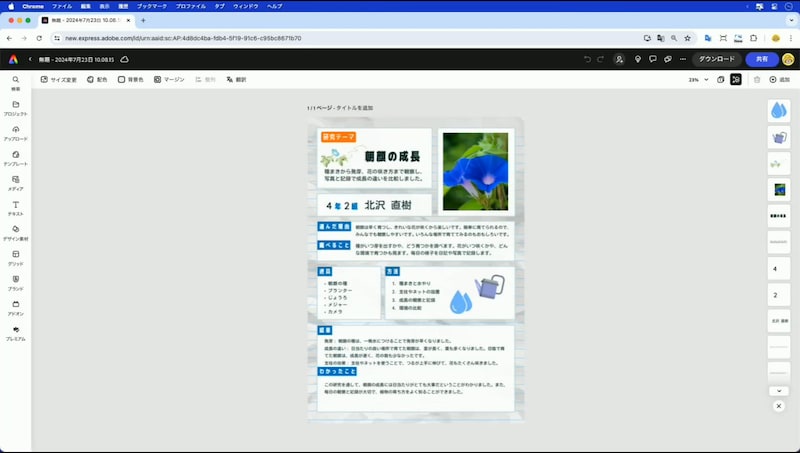Select the layer thumbnail showing 2
Screen dimensions: 800x453
pyautogui.click(x=779, y=295)
